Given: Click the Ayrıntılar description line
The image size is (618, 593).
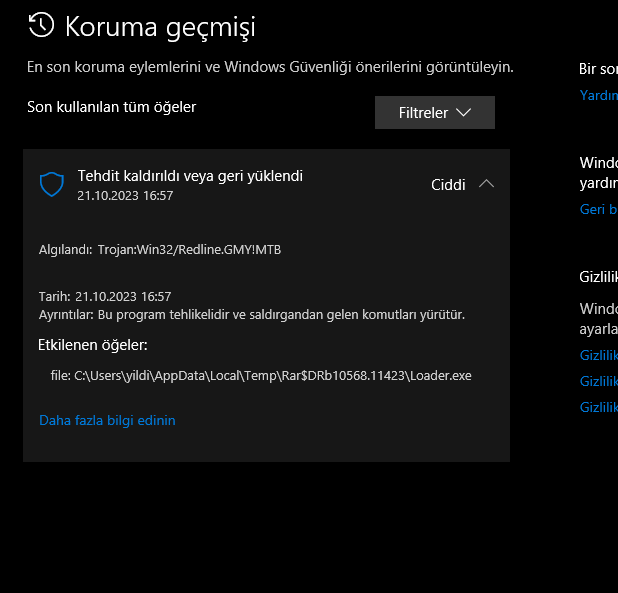Looking at the screenshot, I should pos(252,315).
